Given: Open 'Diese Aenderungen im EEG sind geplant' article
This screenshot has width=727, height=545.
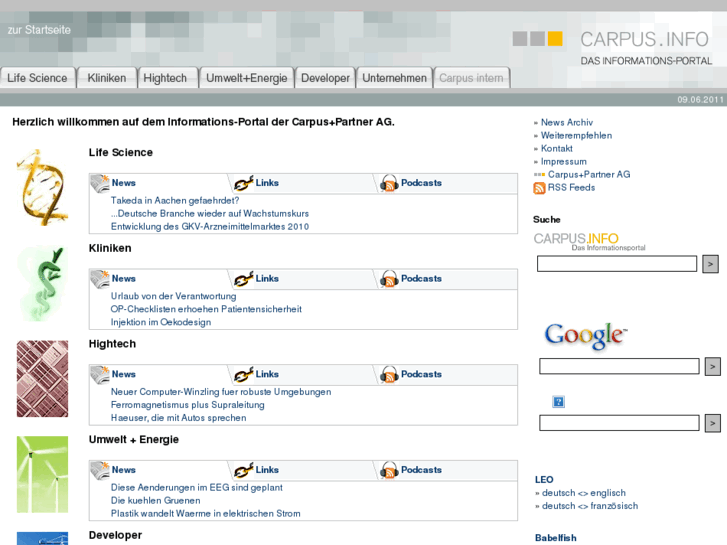Looking at the screenshot, I should (x=197, y=487).
